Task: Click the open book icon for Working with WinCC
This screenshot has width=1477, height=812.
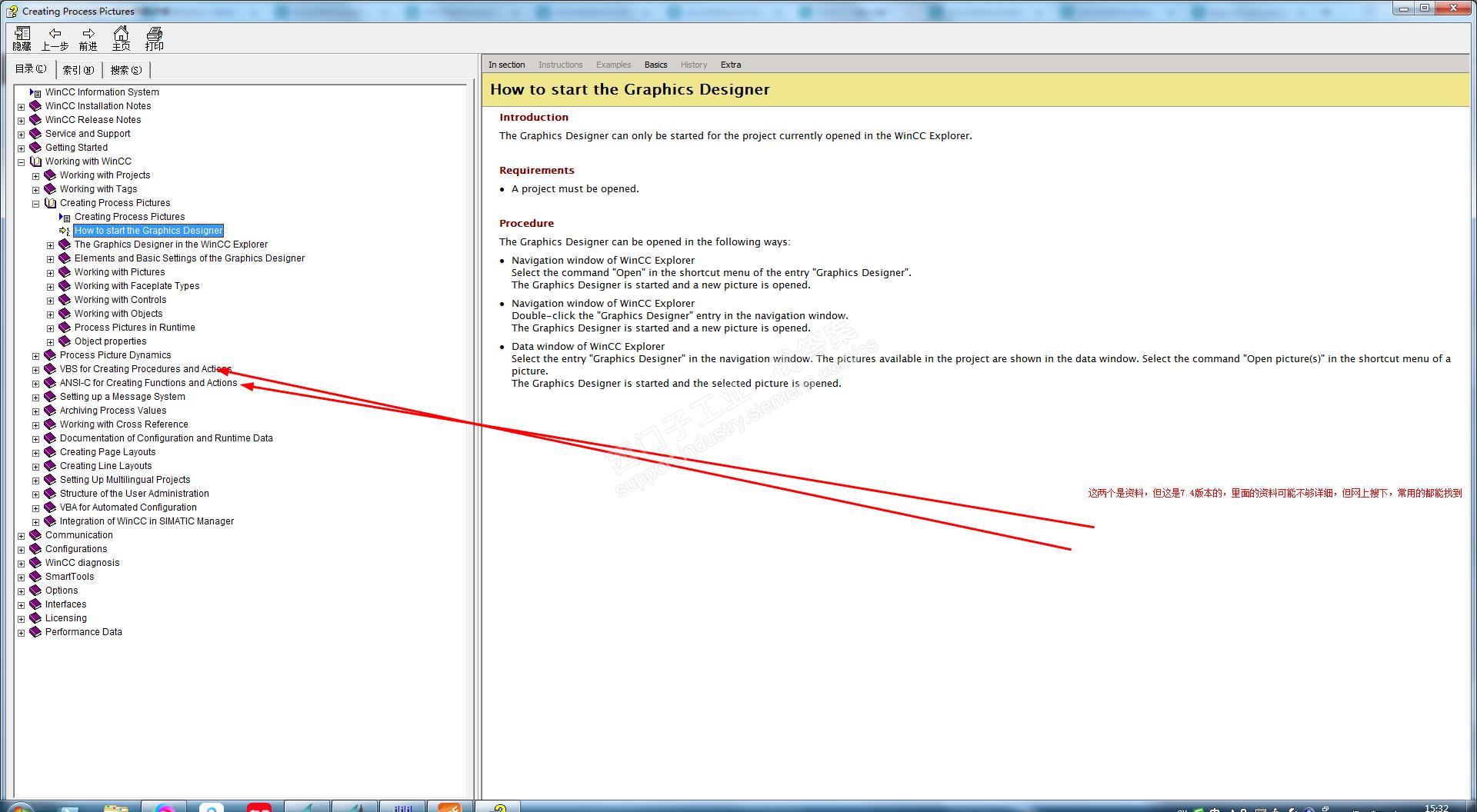Action: coord(35,161)
